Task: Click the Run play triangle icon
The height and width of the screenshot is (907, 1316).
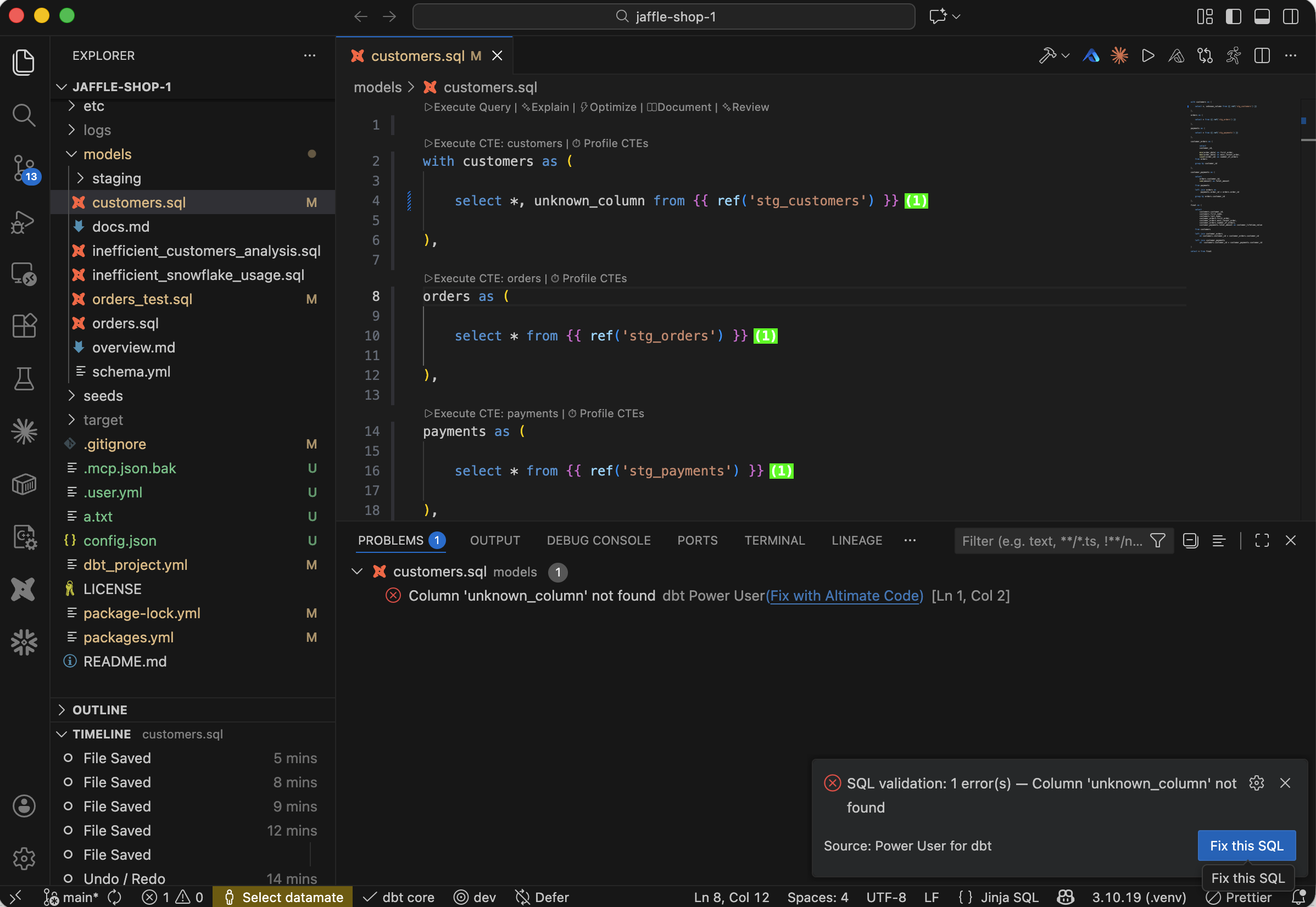Action: pos(1148,55)
